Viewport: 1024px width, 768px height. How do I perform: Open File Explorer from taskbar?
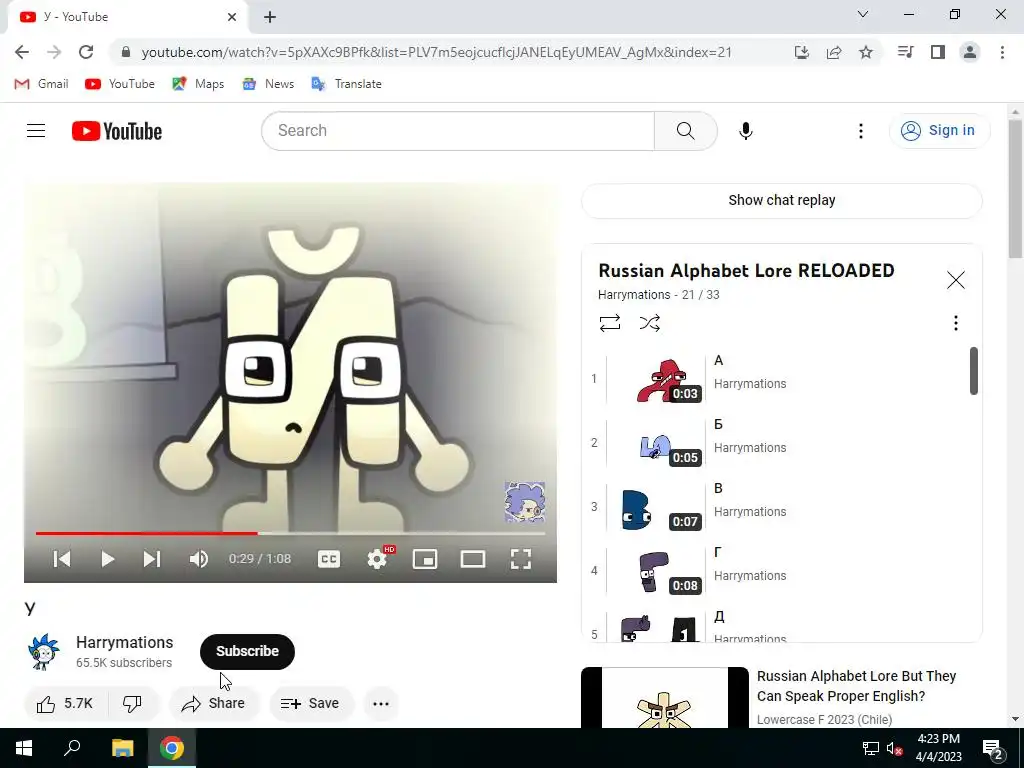123,748
